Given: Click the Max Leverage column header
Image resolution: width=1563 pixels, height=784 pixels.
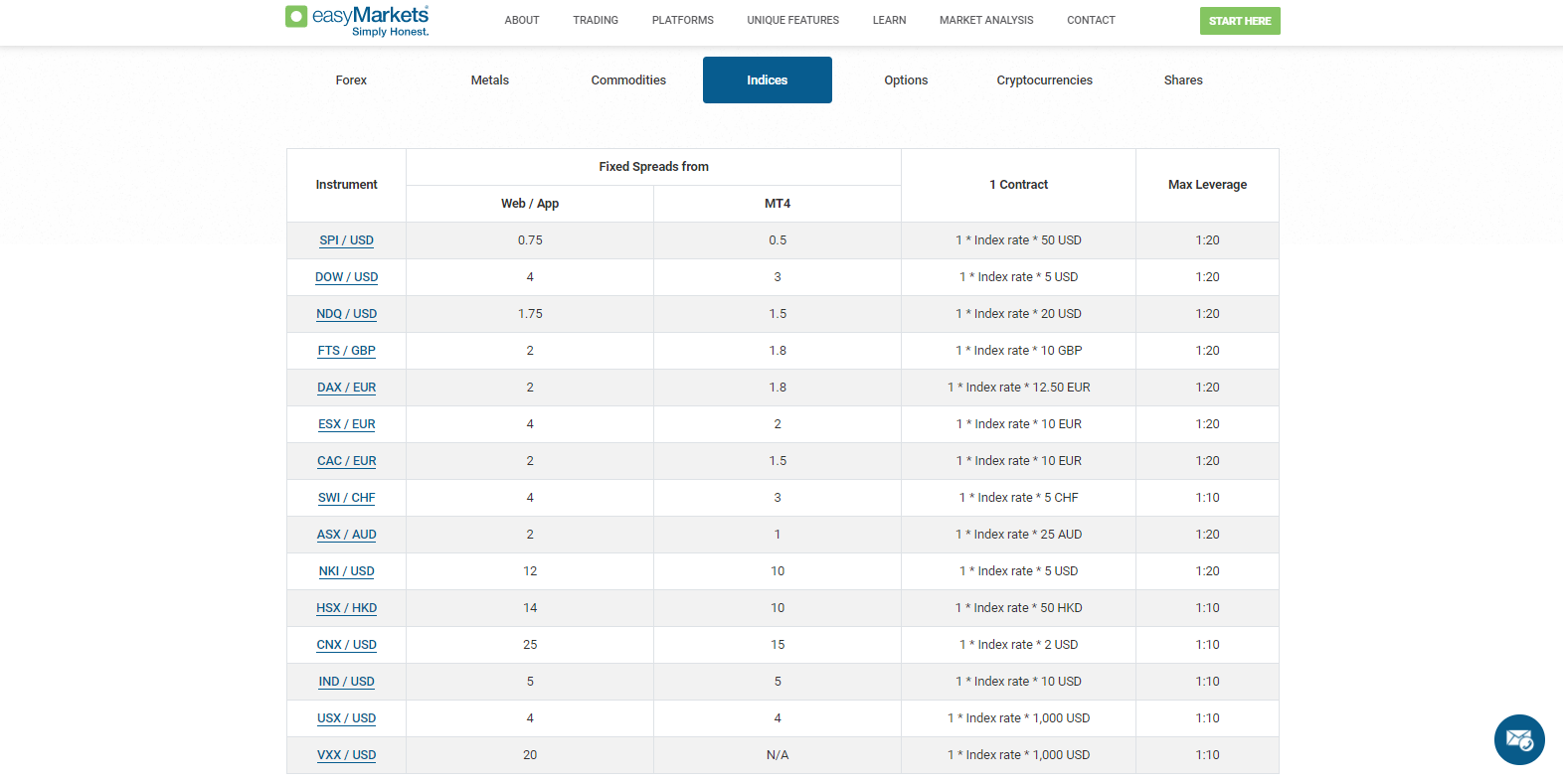Looking at the screenshot, I should (1207, 185).
